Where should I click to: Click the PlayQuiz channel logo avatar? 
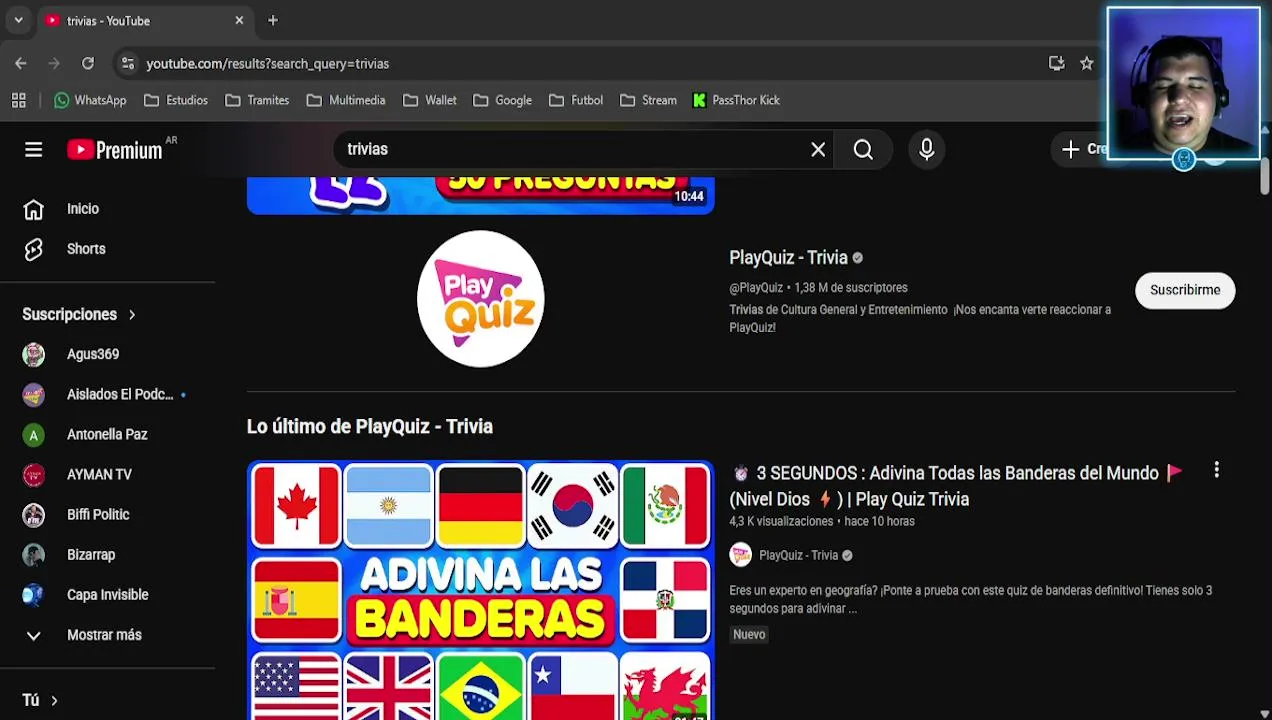(480, 298)
